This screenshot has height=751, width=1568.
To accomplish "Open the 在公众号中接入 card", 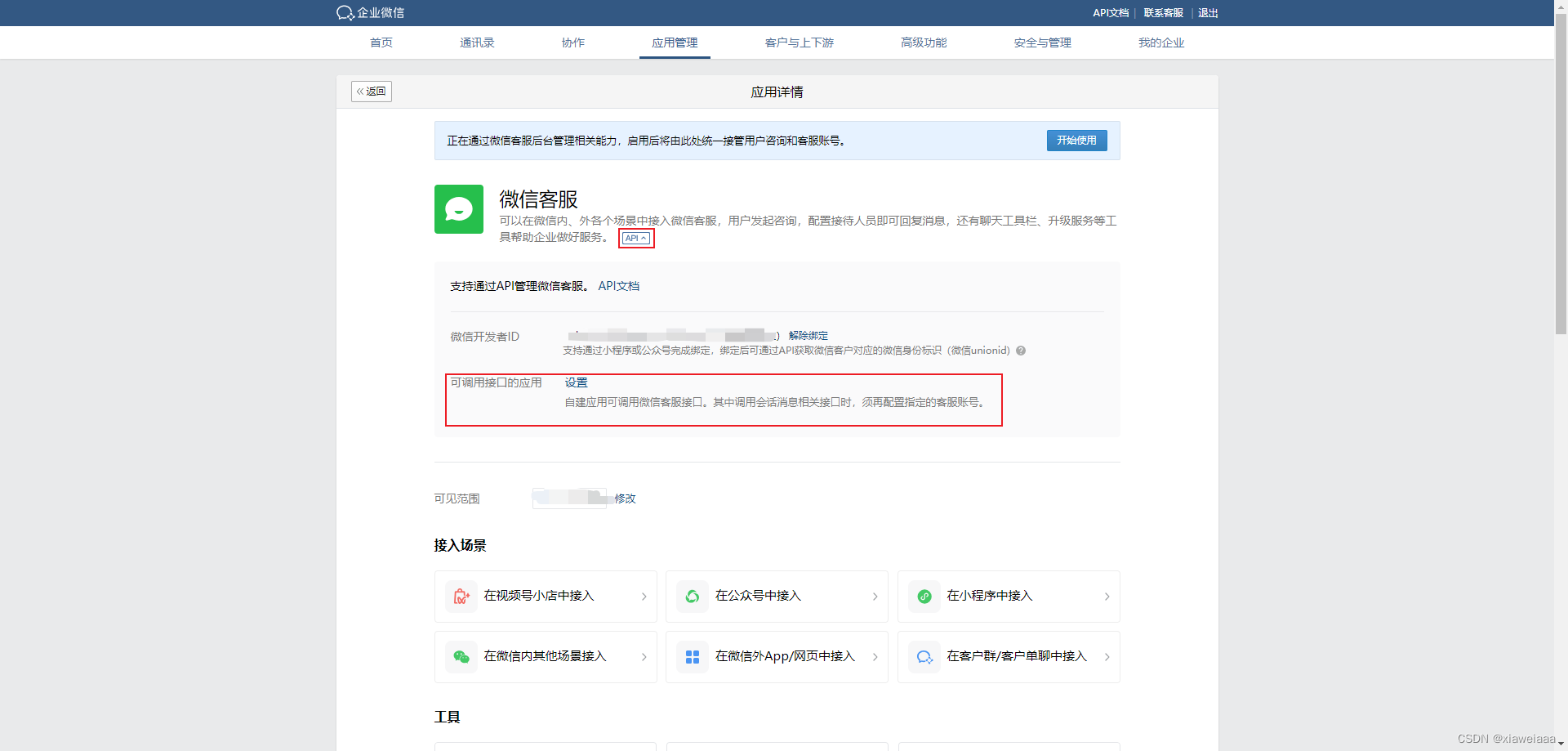I will (x=777, y=597).
